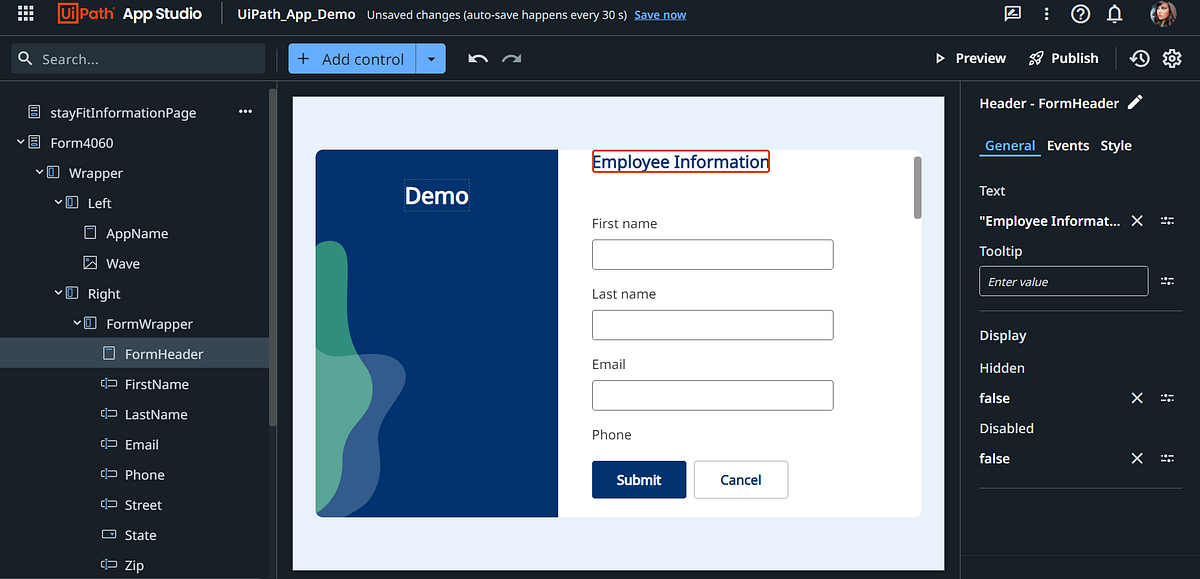Open the notifications bell
Viewport: 1200px width, 579px height.
1114,14
